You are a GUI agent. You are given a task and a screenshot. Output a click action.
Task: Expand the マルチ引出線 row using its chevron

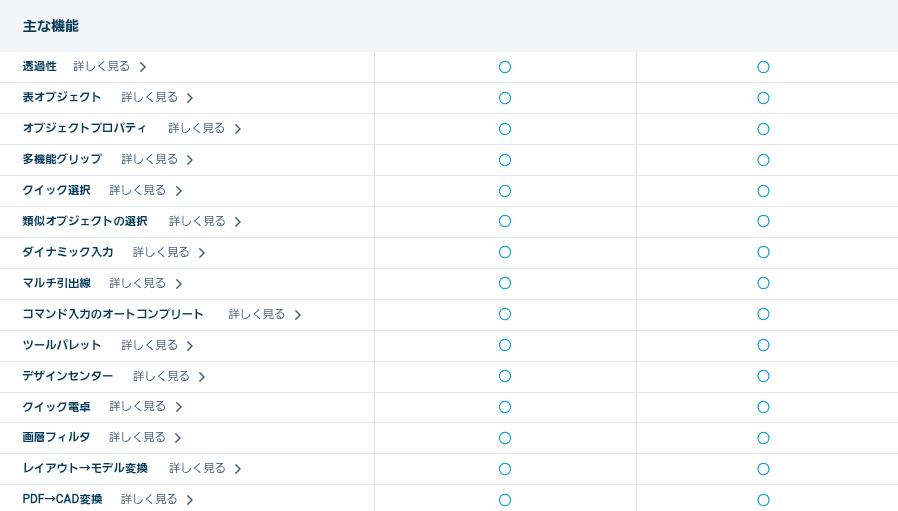(179, 284)
